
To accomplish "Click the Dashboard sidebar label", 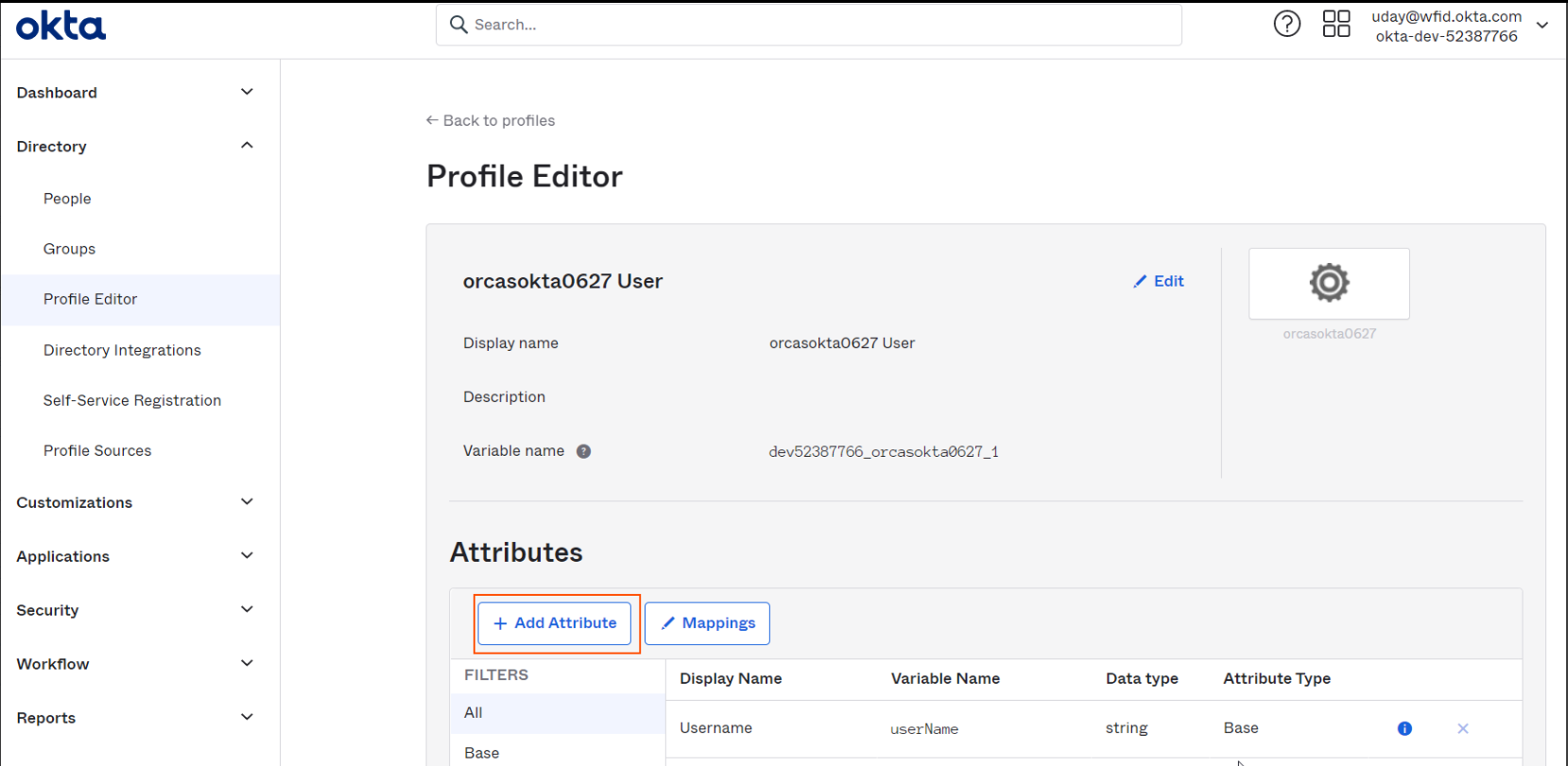I will tap(57, 93).
